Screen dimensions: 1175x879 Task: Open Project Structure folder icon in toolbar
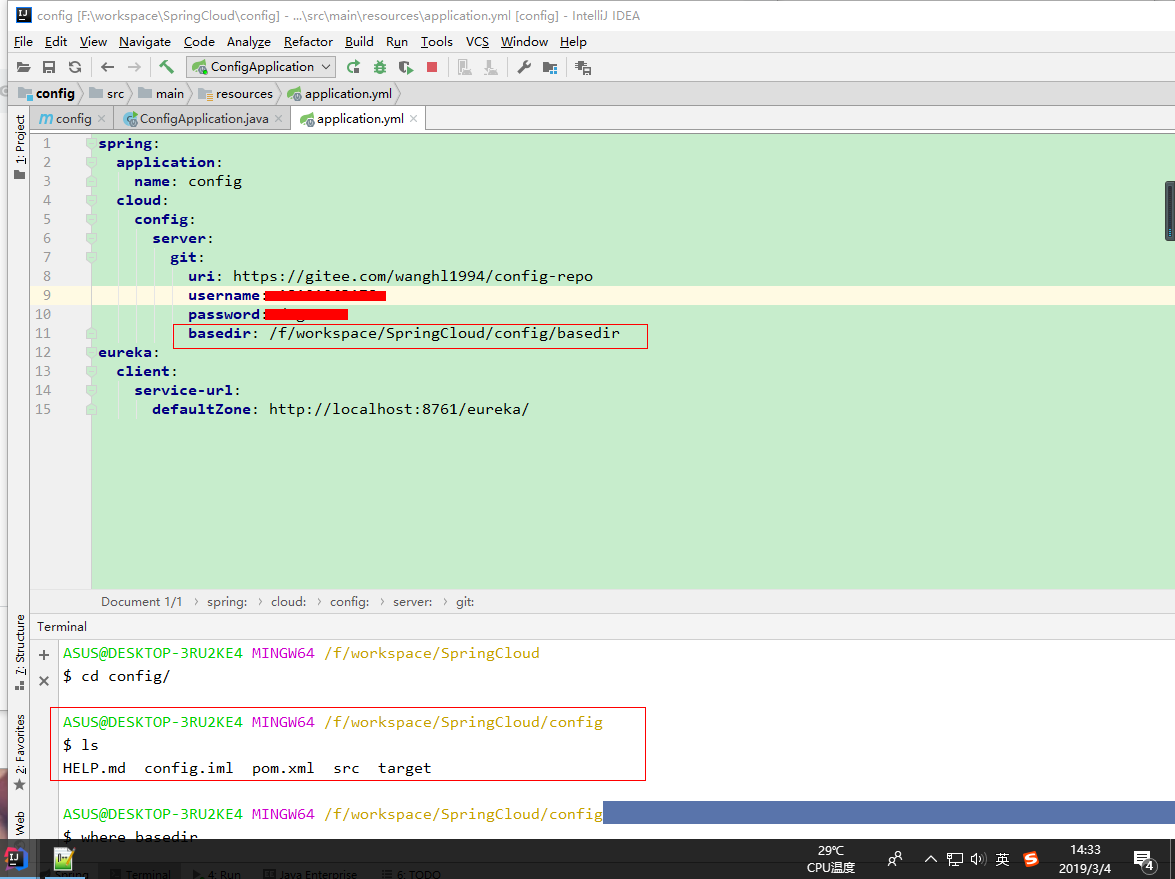pyautogui.click(x=549, y=67)
